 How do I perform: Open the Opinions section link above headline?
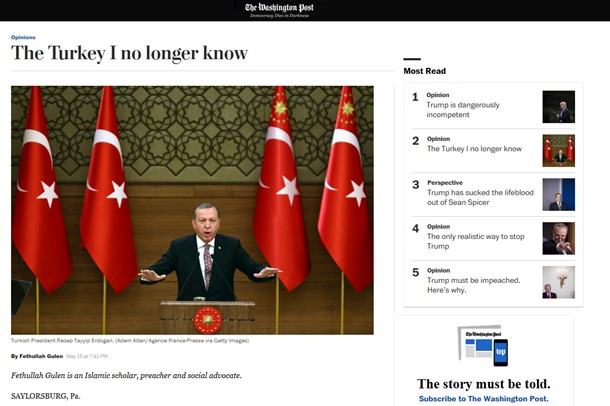23,37
